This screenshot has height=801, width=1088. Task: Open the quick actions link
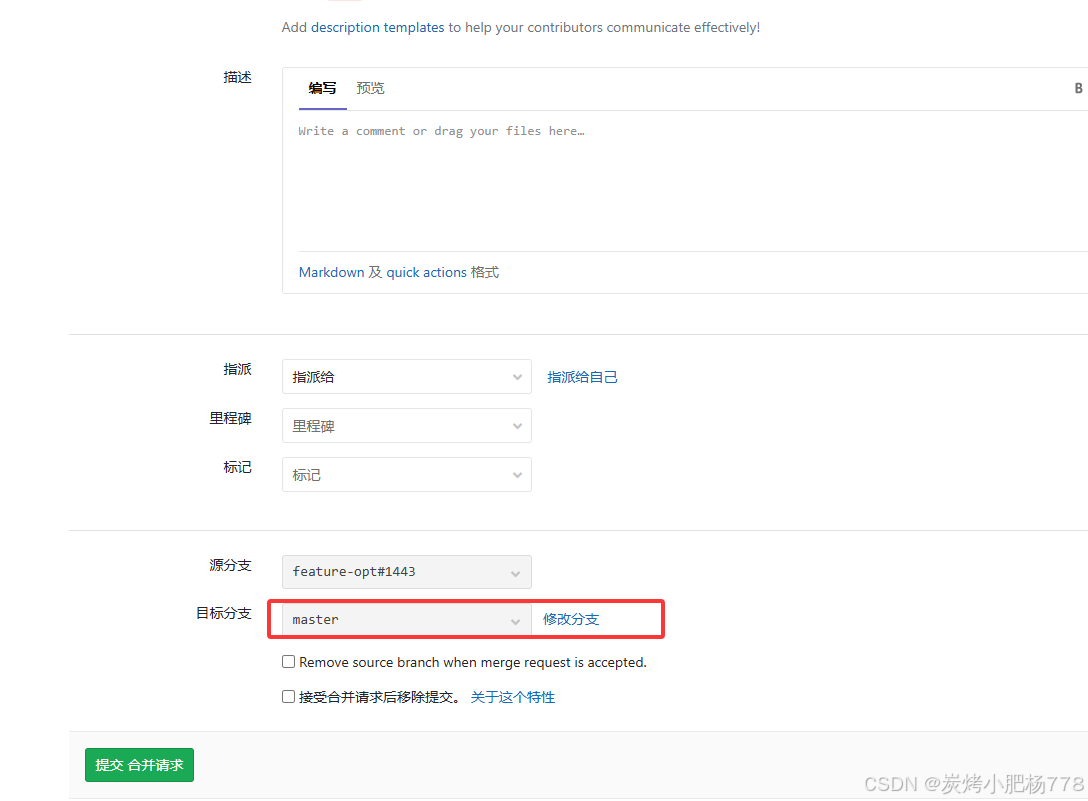[426, 272]
